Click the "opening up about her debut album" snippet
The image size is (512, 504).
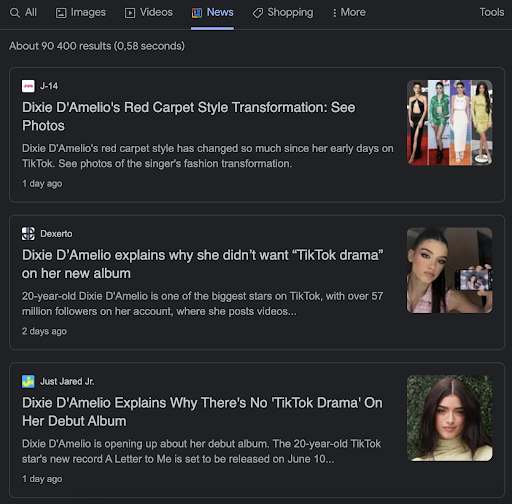point(201,451)
